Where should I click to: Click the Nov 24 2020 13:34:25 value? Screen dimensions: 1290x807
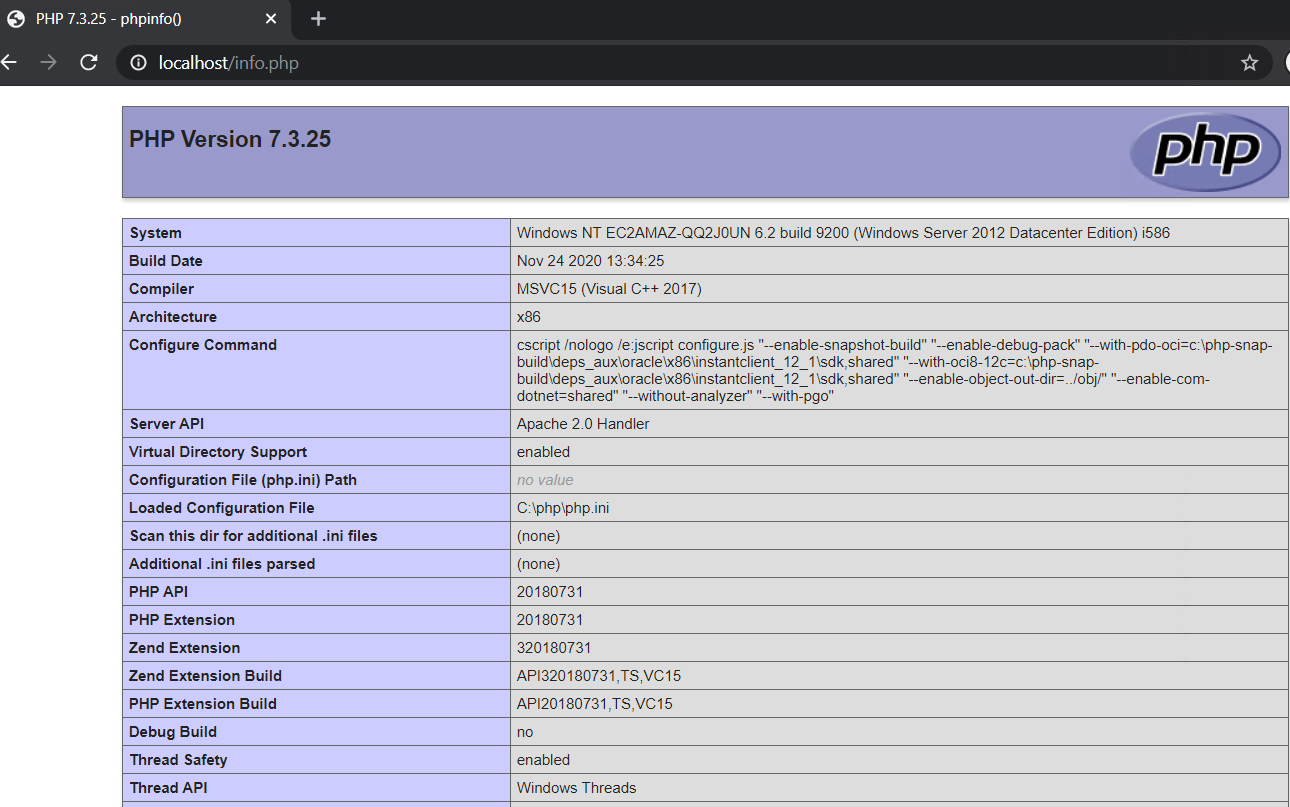(x=591, y=261)
